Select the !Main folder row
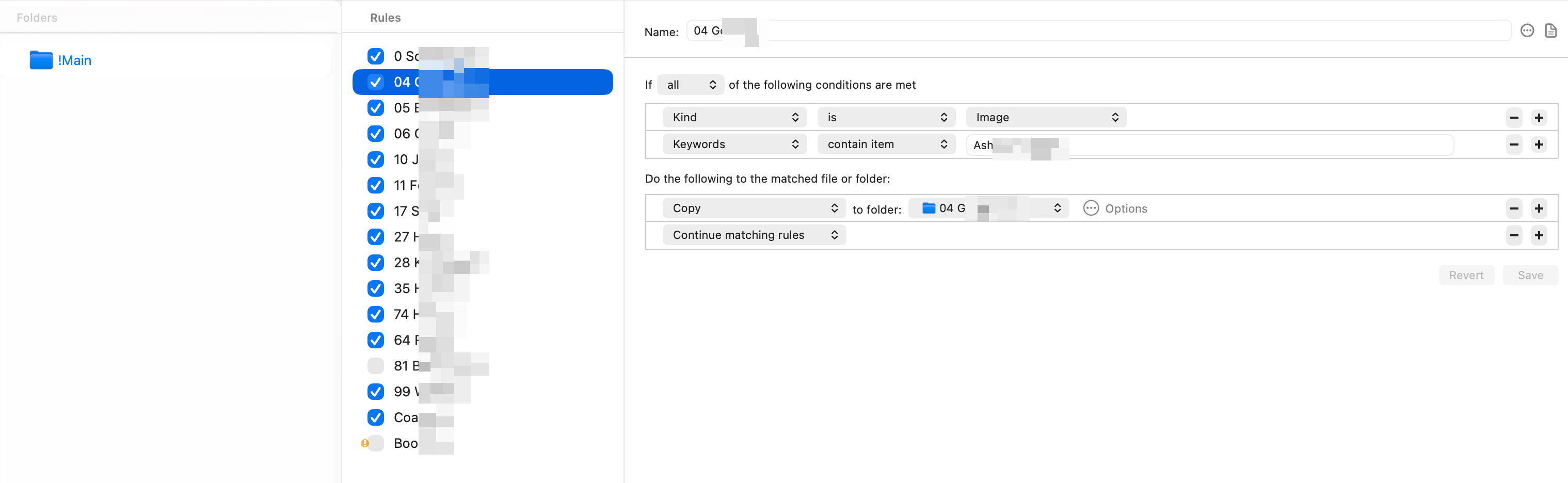1568x483 pixels. [x=166, y=60]
